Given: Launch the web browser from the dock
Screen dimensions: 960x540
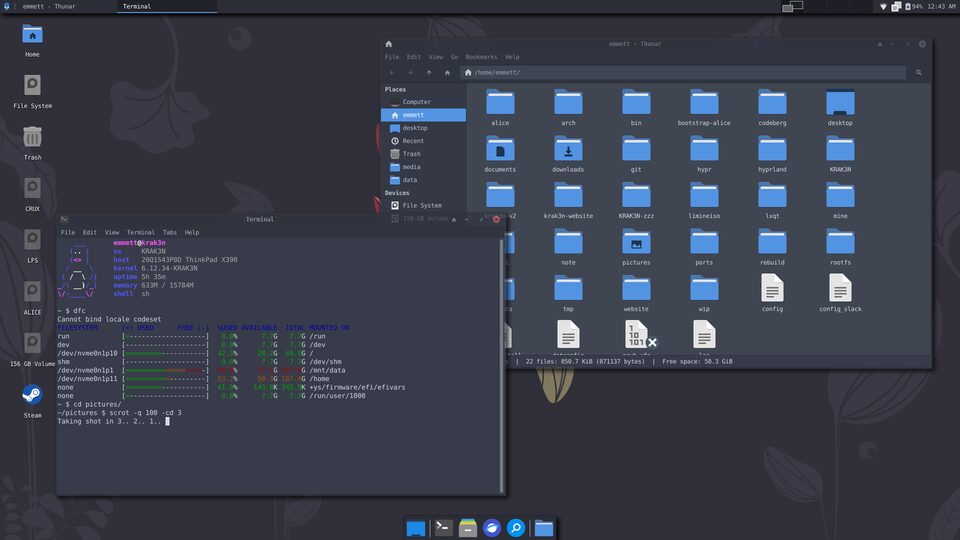Looking at the screenshot, I should click(492, 528).
